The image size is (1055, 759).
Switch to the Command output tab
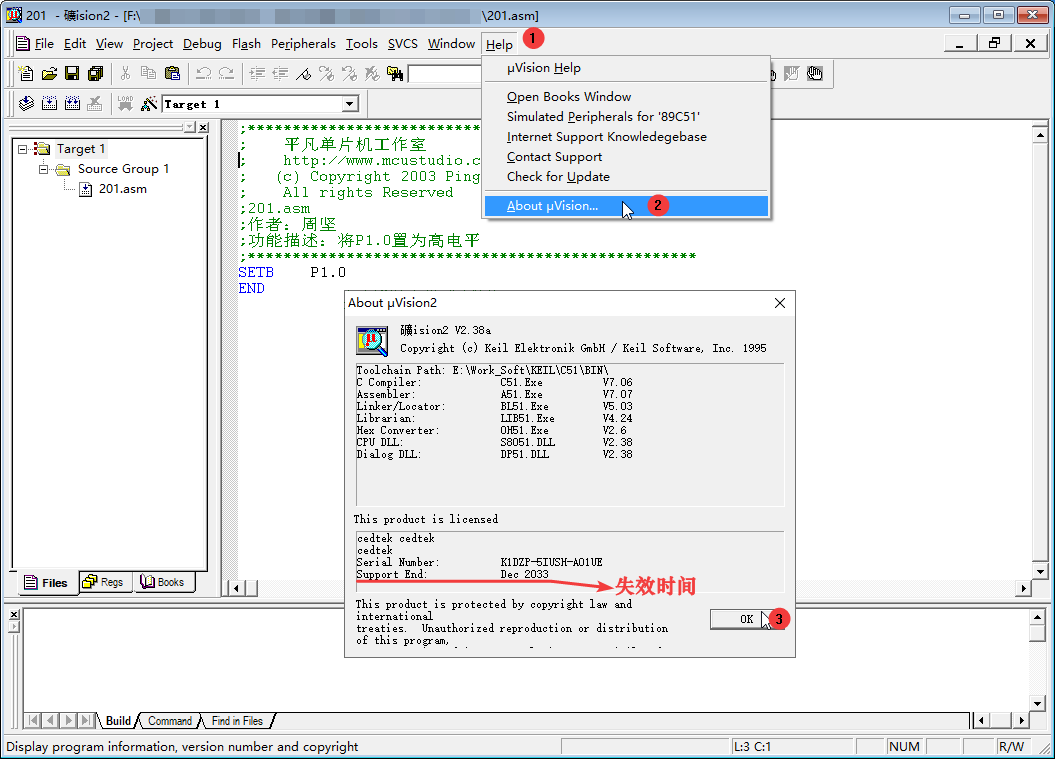click(x=170, y=721)
